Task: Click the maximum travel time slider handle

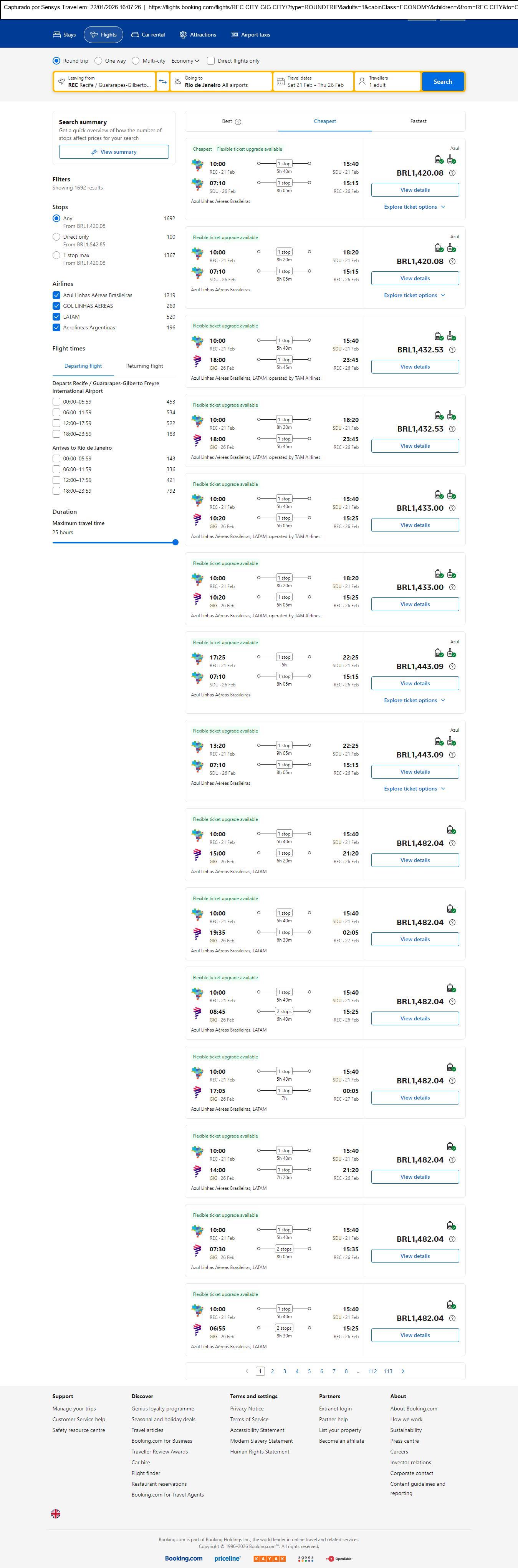Action: point(175,542)
